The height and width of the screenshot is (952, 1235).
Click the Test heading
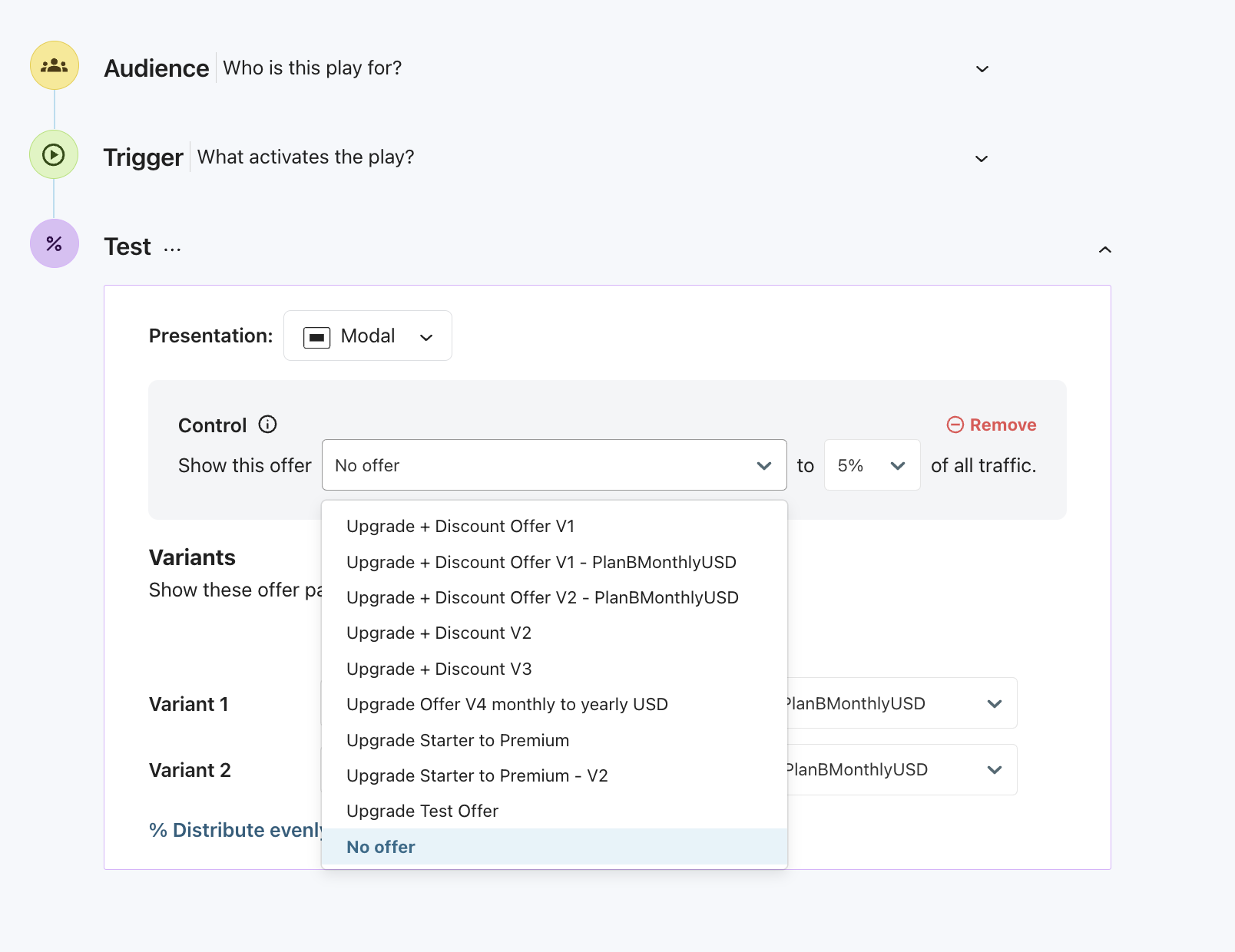pos(127,246)
